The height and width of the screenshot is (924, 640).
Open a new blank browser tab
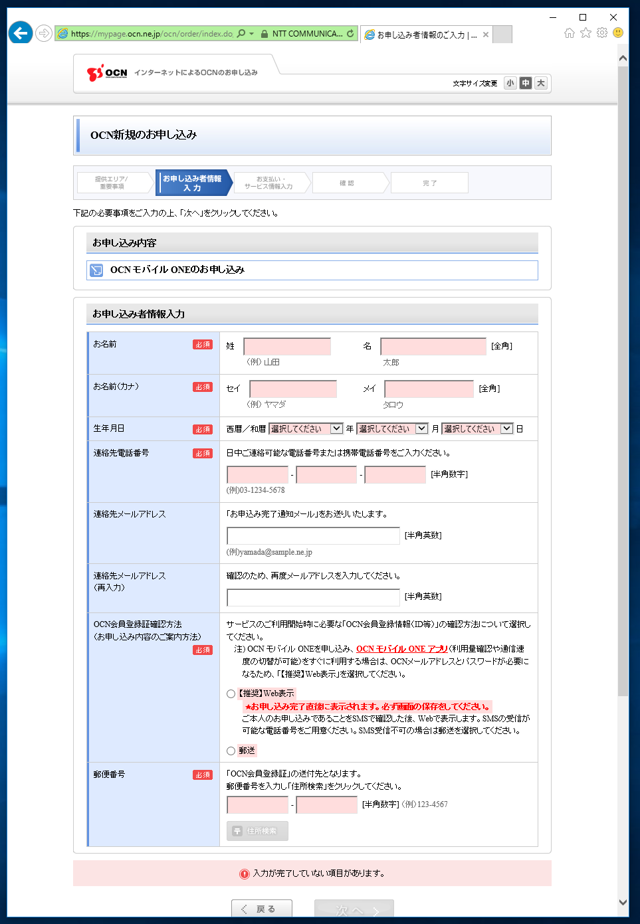(502, 34)
